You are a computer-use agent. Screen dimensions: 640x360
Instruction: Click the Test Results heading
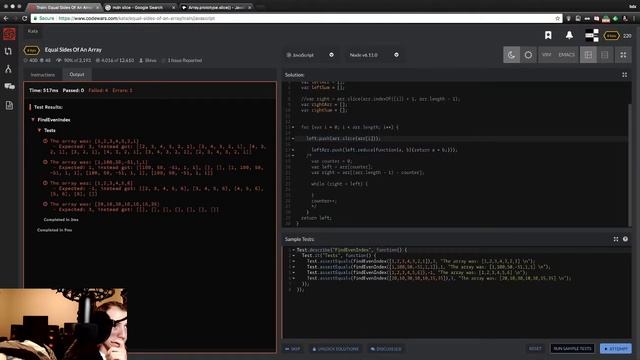pos(48,107)
